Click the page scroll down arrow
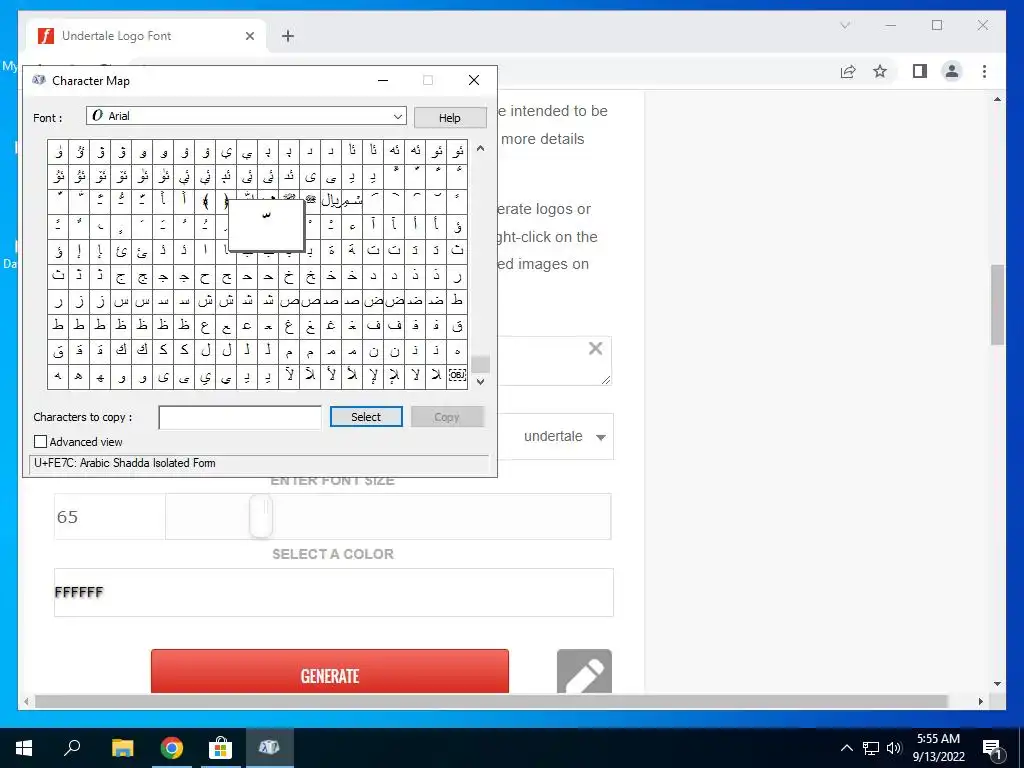Viewport: 1024px width, 768px height. pos(997,684)
